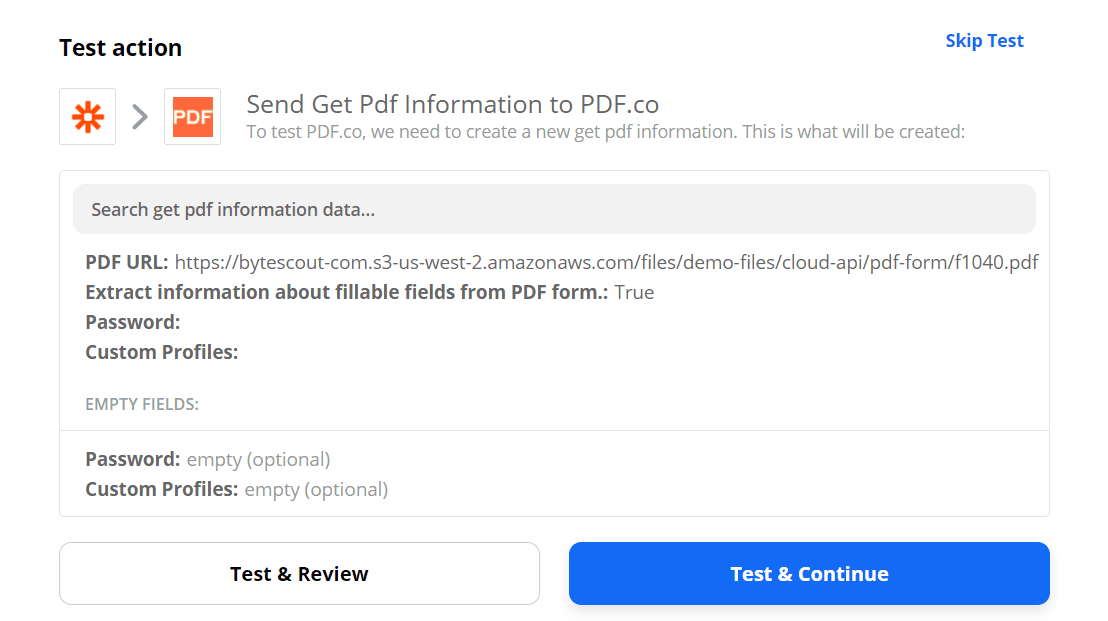Click the search get pdf information field

point(554,209)
